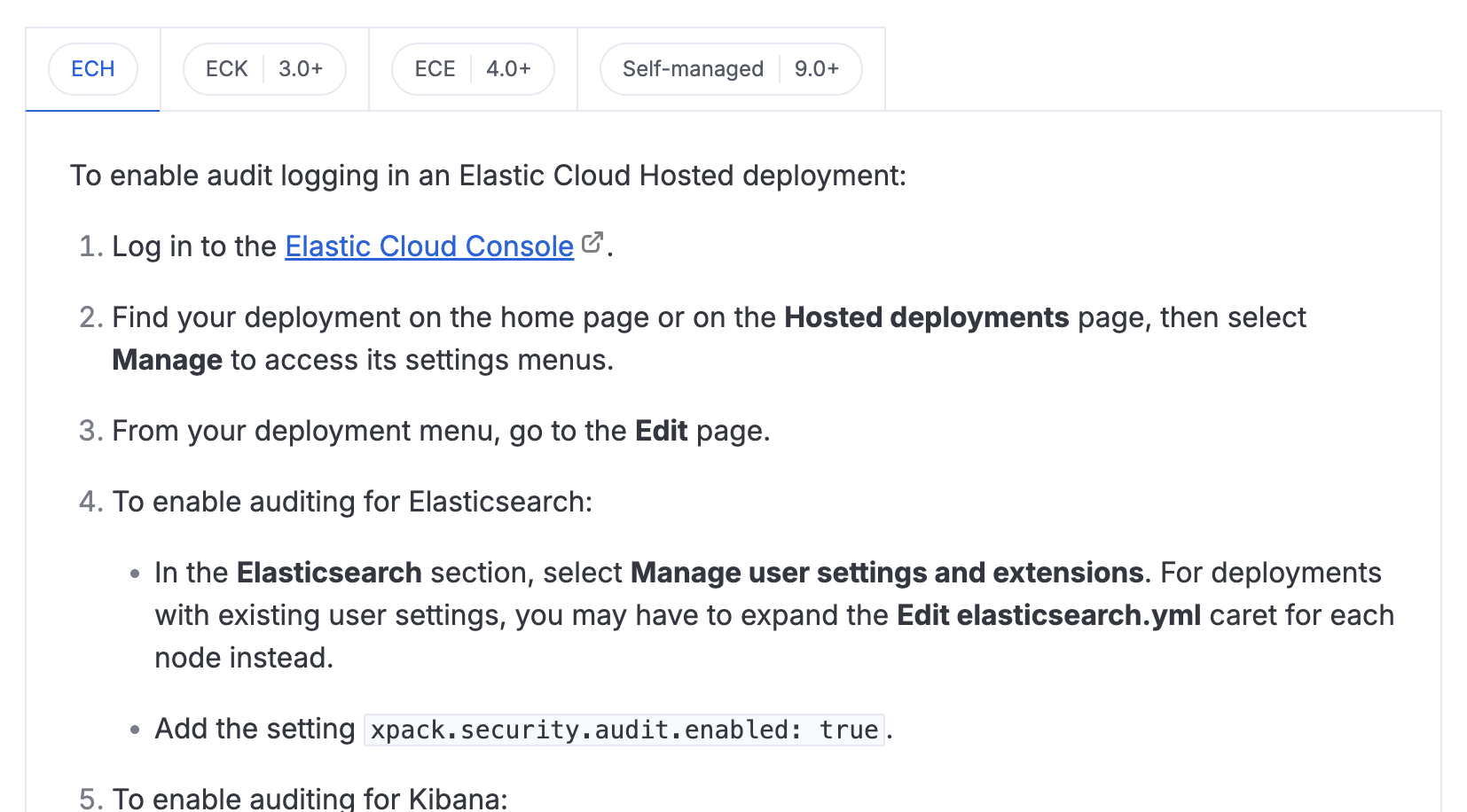Click Manage user settings and extensions text
The width and height of the screenshot is (1467, 812).
pyautogui.click(x=887, y=573)
